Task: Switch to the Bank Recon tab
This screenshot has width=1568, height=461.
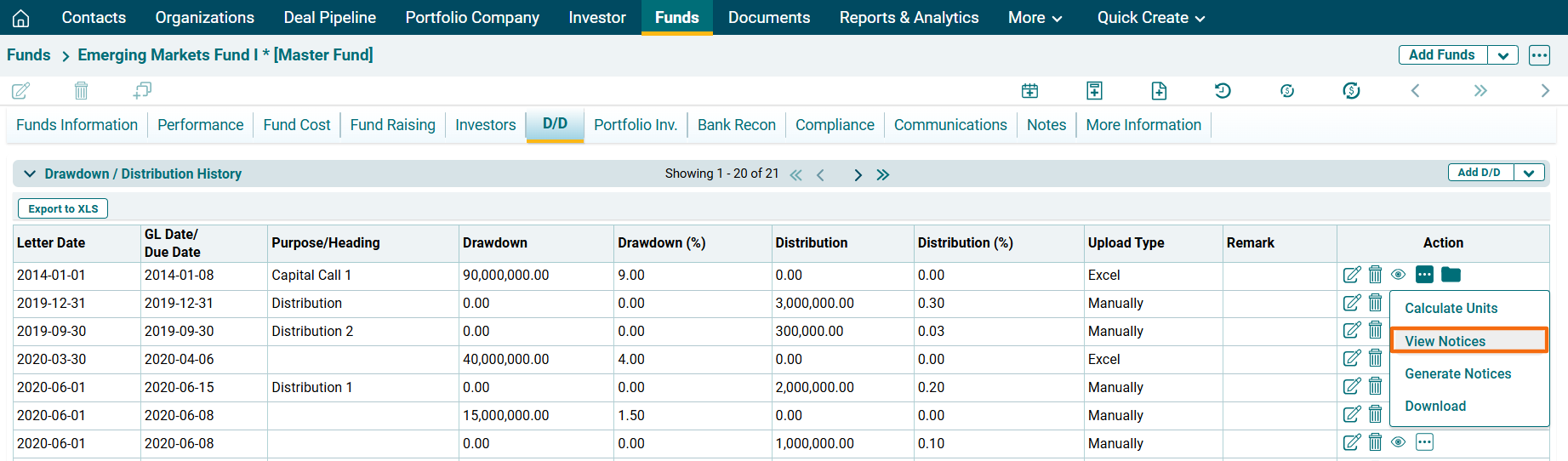Action: click(x=736, y=125)
